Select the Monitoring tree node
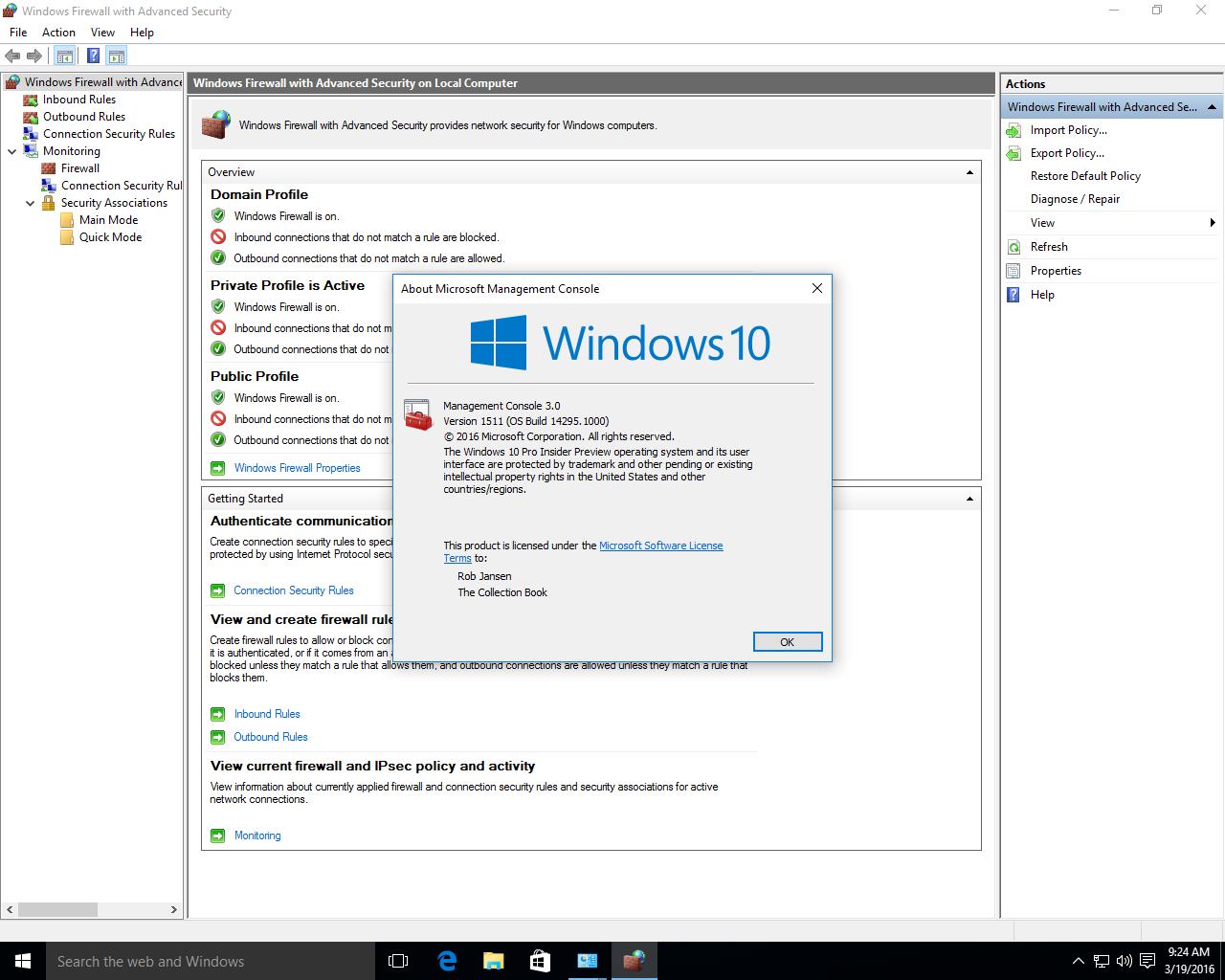This screenshot has height=980, width=1225. [71, 151]
